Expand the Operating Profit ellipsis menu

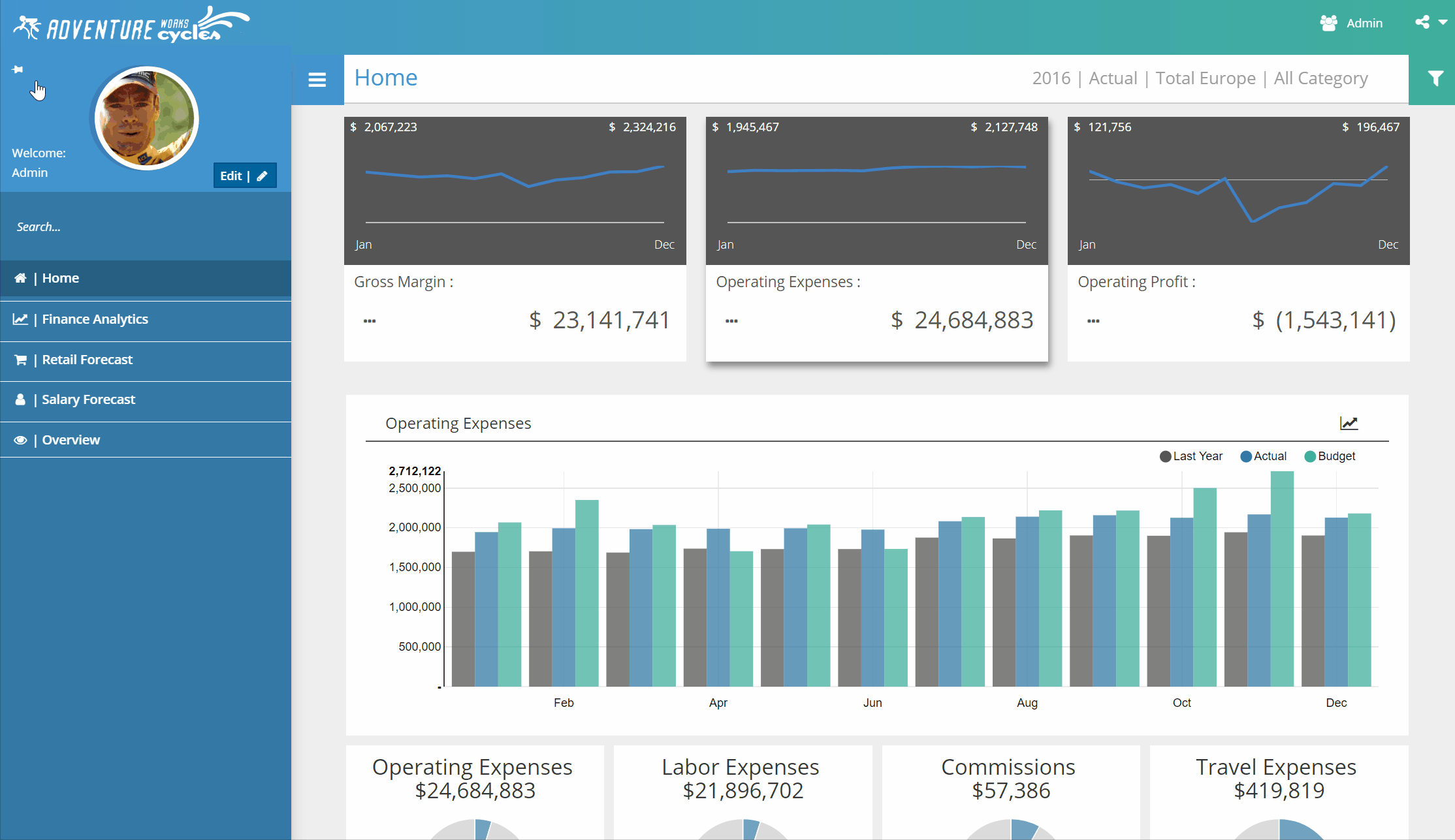pos(1093,320)
